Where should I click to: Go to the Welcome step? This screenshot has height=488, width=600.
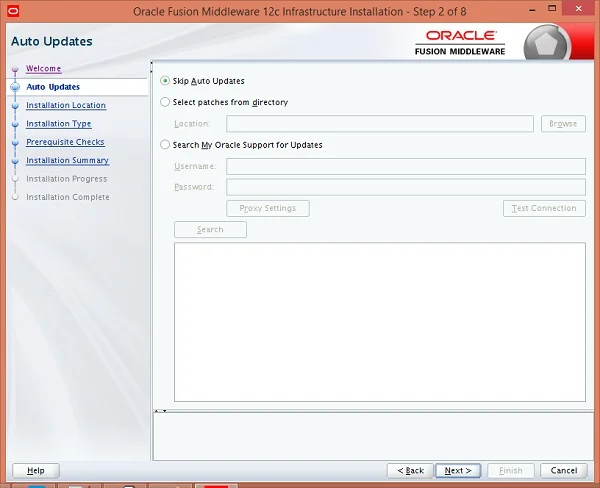[x=43, y=69]
